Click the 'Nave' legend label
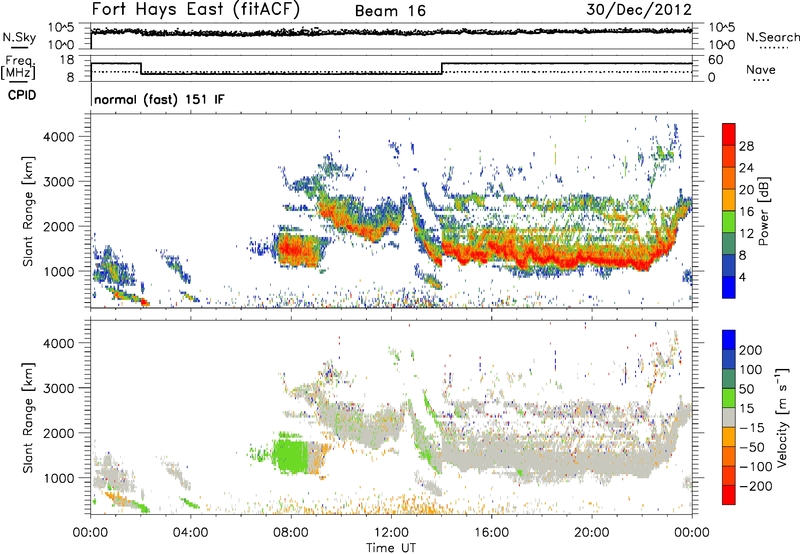This screenshot has width=800, height=554. pos(760,69)
